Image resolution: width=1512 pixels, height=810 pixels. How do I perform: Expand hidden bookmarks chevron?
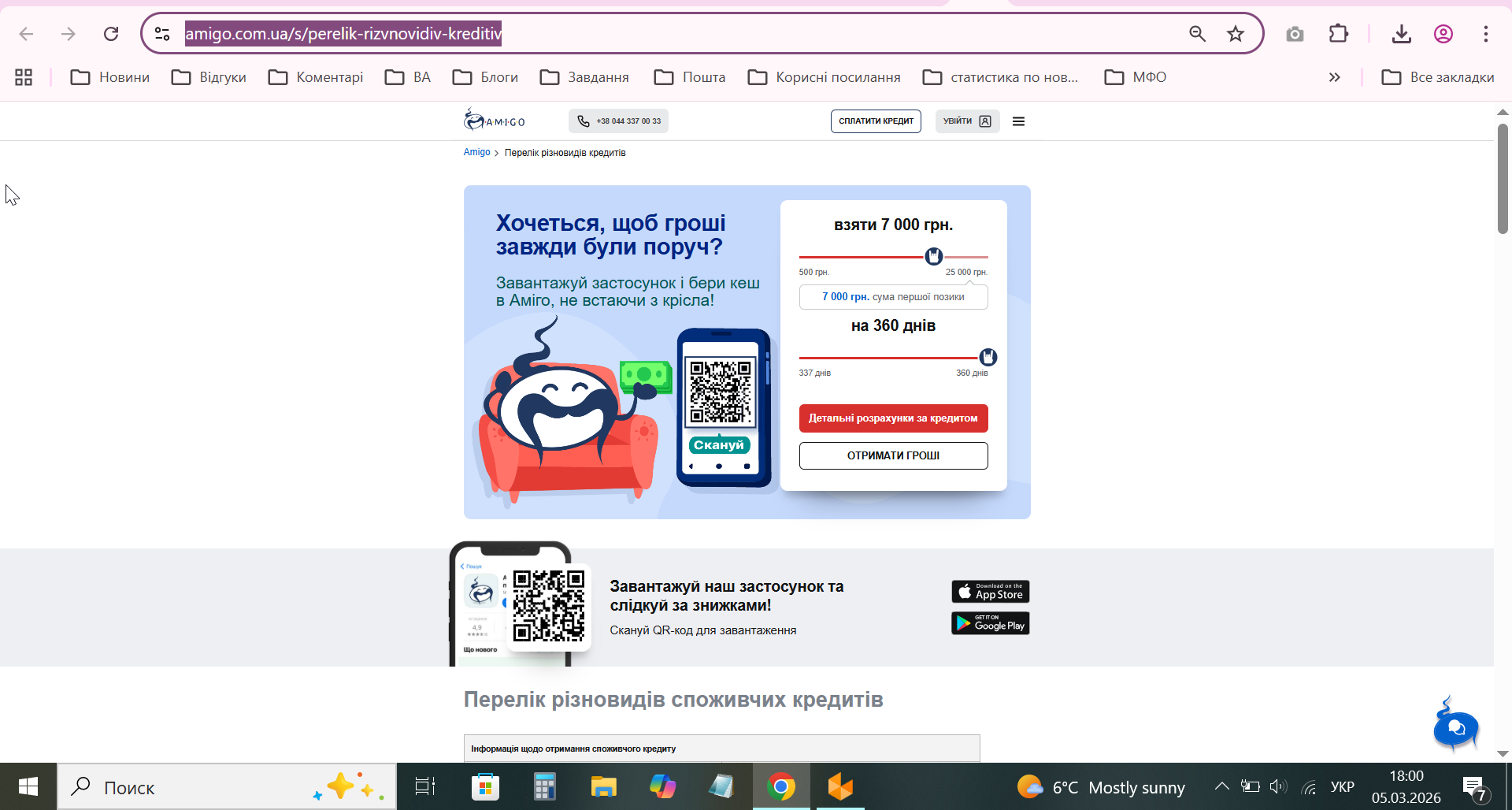pyautogui.click(x=1334, y=77)
